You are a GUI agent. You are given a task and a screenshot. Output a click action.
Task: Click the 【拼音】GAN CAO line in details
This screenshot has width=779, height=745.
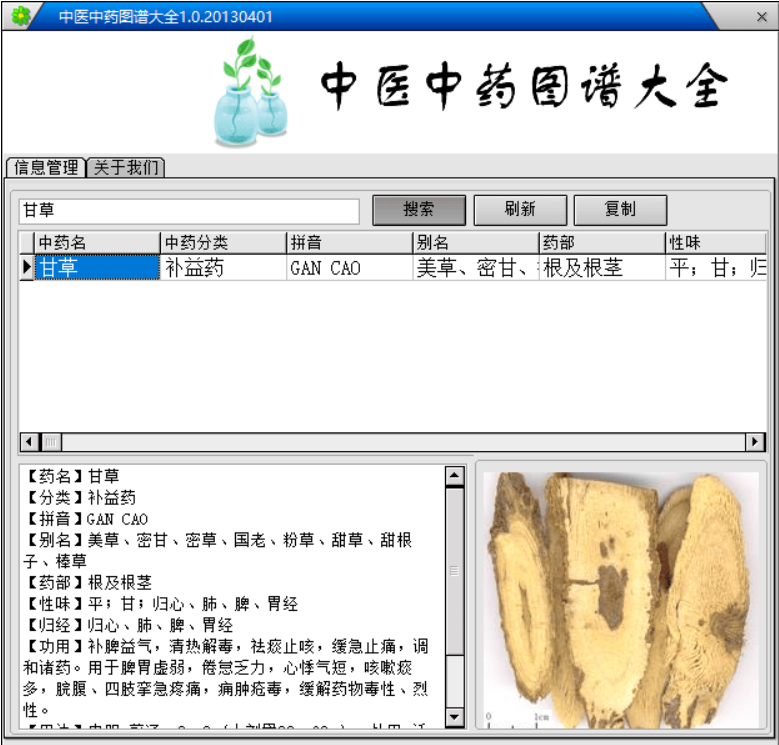point(86,519)
